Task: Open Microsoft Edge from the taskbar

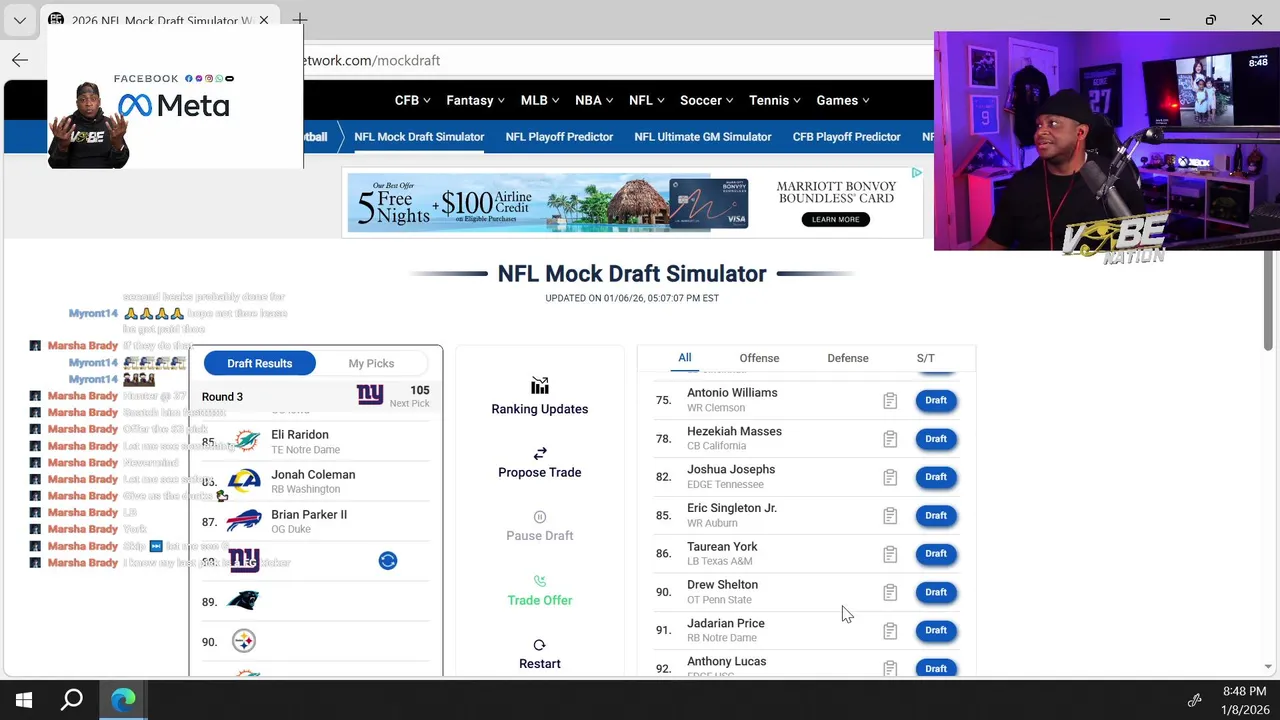Action: point(123,700)
